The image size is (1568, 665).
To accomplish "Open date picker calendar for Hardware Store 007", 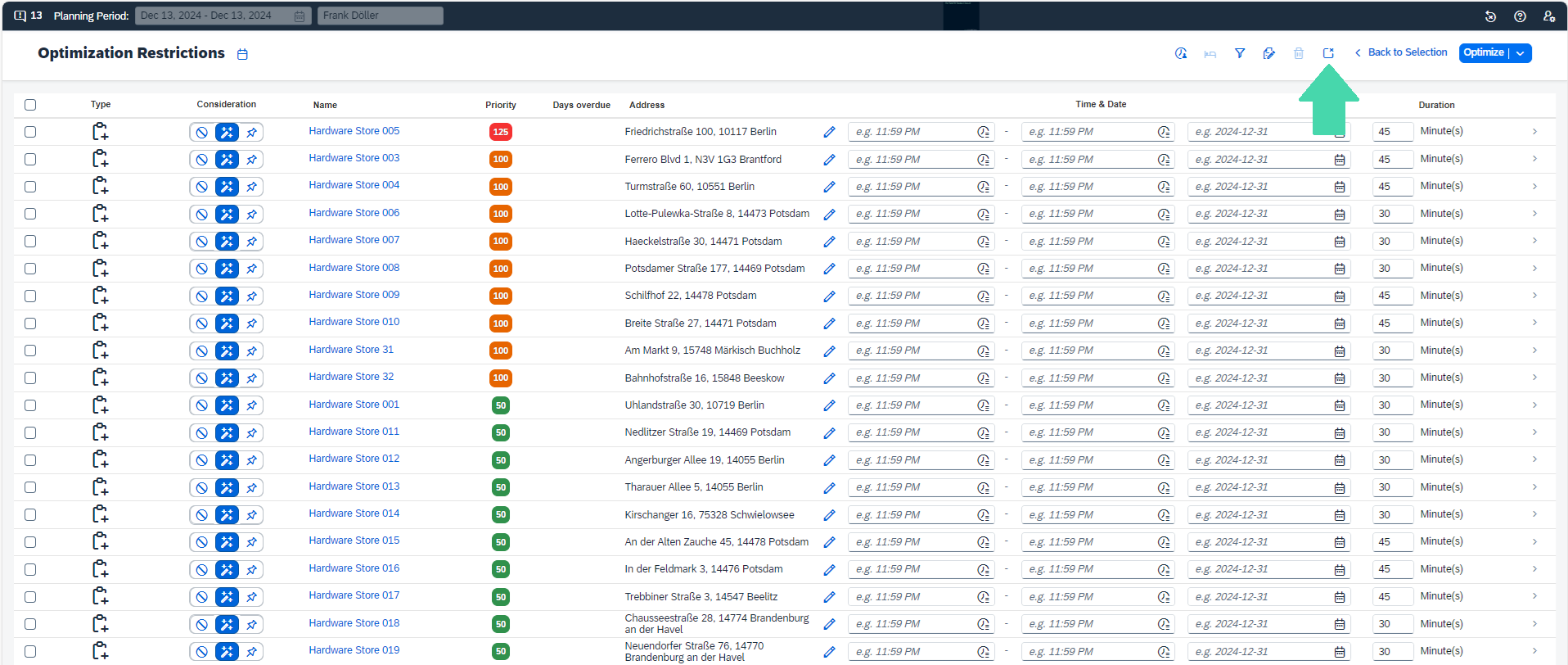I will pos(1340,242).
